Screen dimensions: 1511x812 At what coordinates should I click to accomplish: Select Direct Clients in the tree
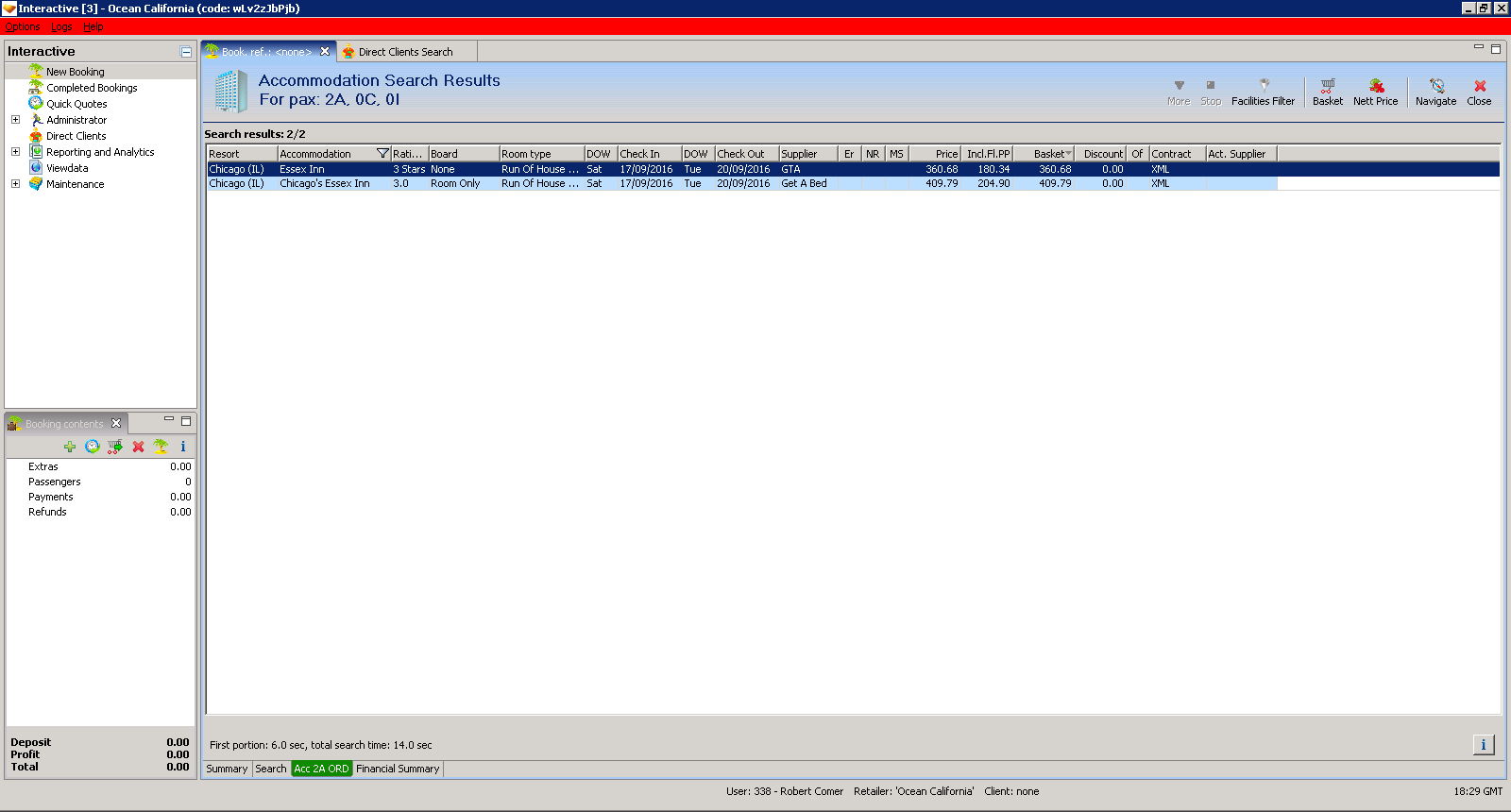76,136
